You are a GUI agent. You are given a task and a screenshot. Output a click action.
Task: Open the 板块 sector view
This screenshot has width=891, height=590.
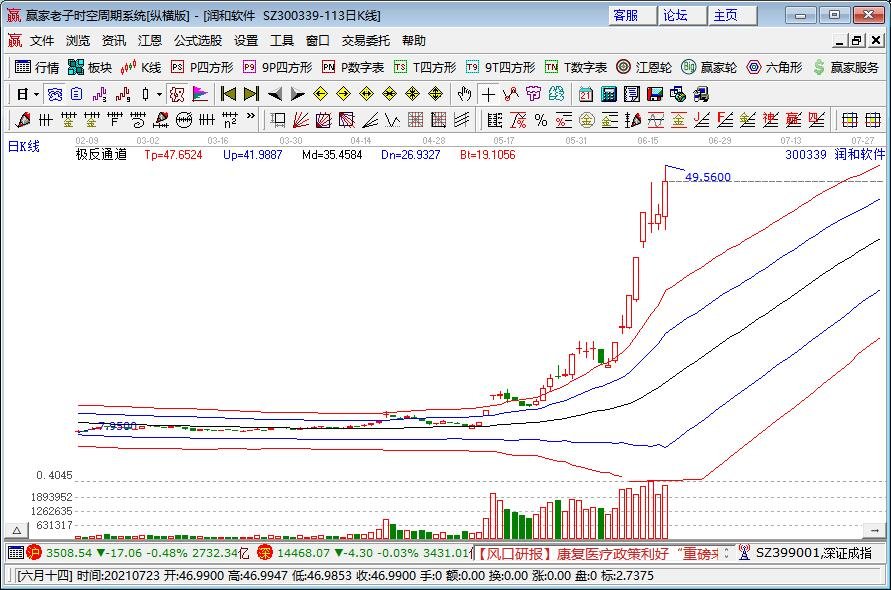90,68
